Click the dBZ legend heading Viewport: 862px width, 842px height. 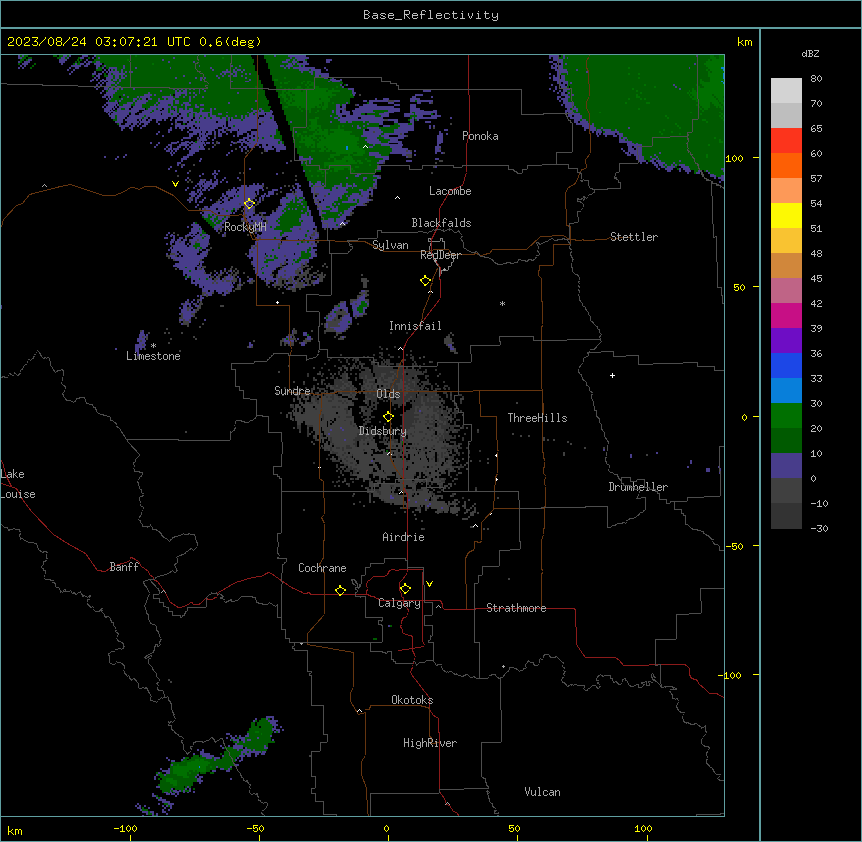(x=810, y=53)
